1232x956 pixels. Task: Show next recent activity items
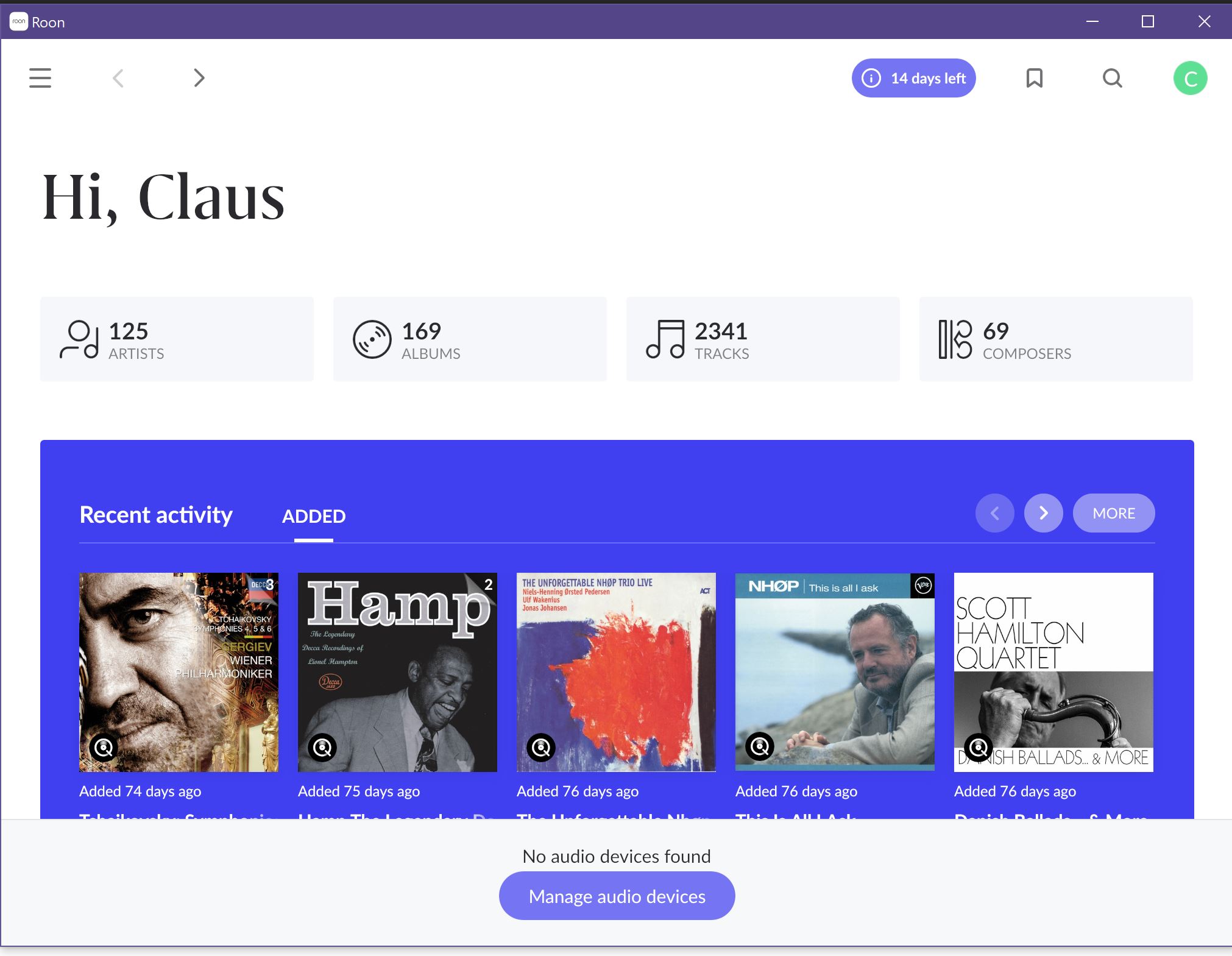(1044, 513)
